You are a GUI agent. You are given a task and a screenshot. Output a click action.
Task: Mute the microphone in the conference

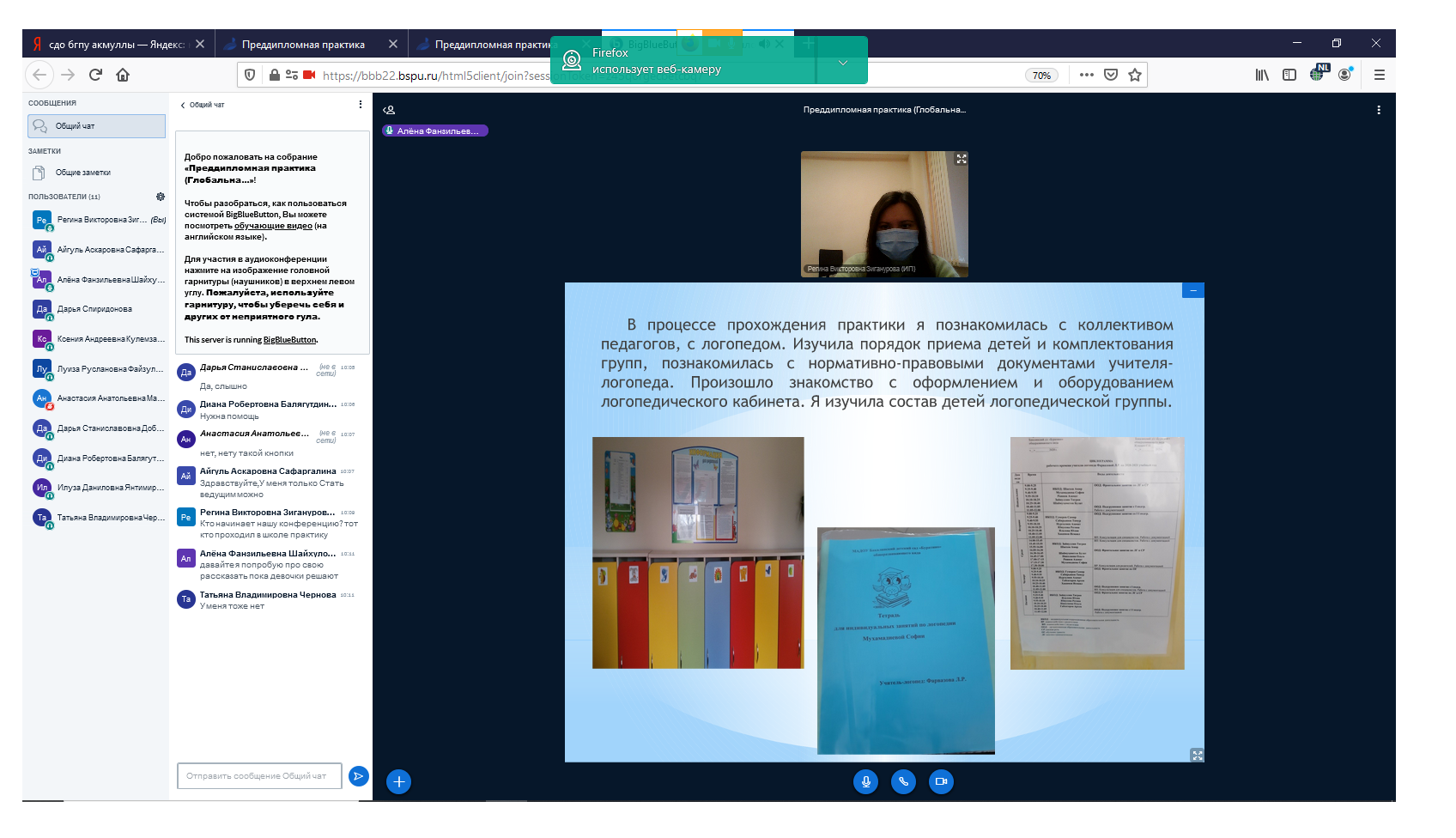coord(865,782)
